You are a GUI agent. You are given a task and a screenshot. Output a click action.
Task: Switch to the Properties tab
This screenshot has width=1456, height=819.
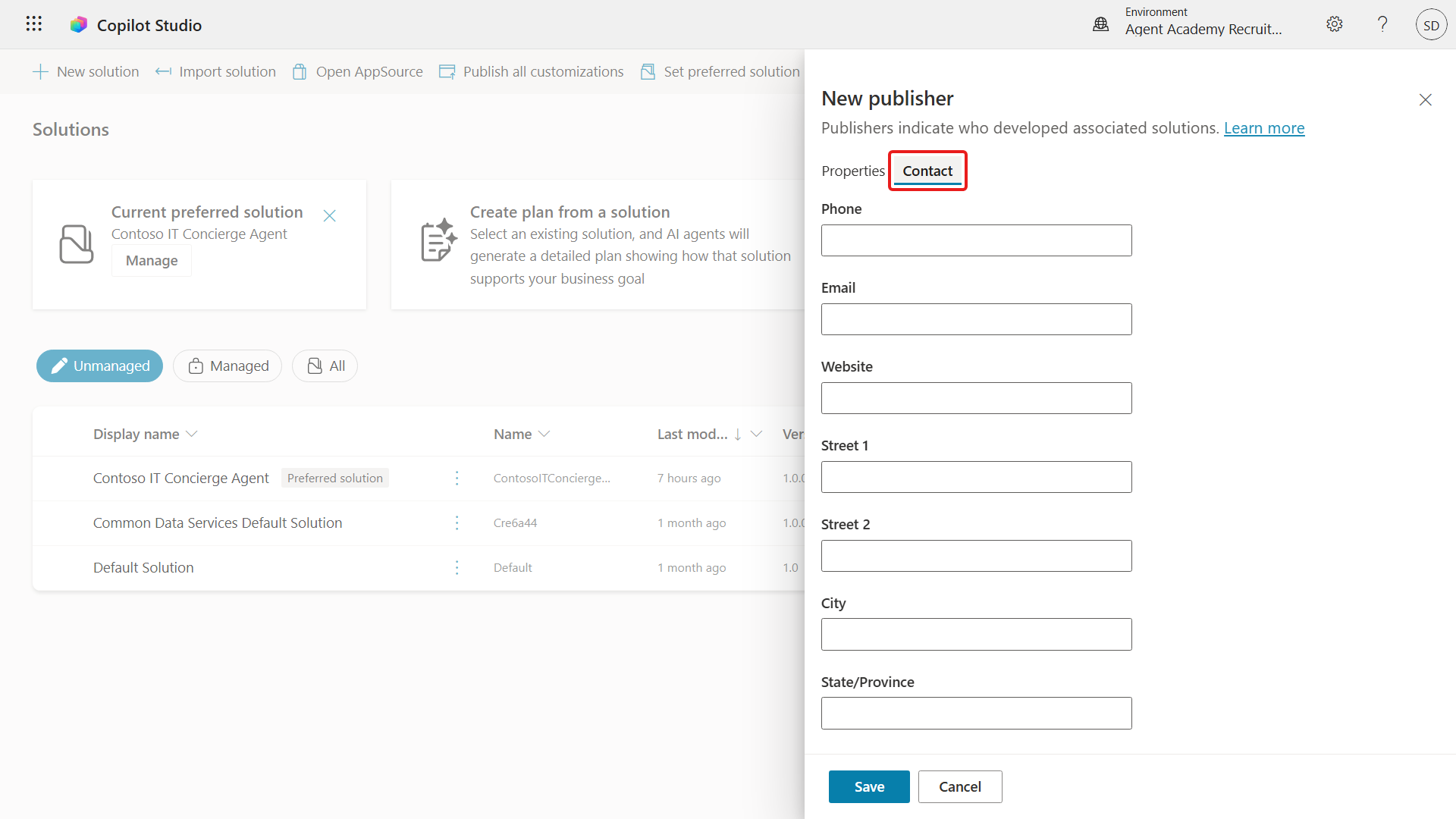coord(853,171)
